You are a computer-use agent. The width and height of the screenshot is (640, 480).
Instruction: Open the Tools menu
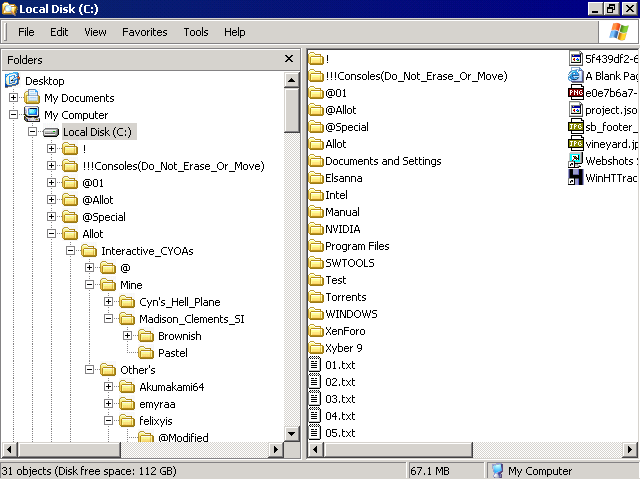[x=196, y=32]
